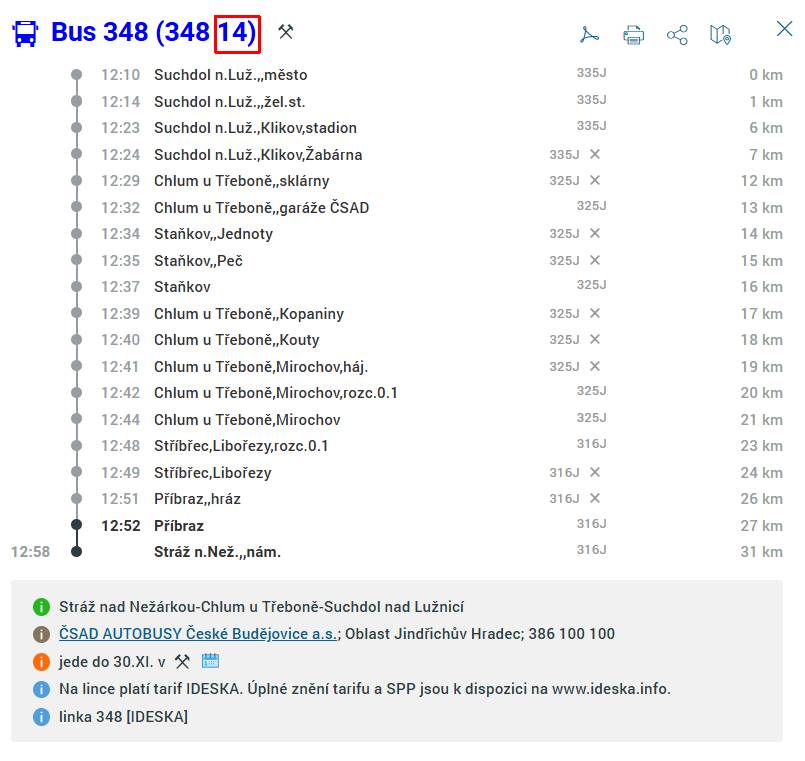Click the brown info icon by ČSAD
Image resolution: width=805 pixels, height=761 pixels.
pos(41,634)
